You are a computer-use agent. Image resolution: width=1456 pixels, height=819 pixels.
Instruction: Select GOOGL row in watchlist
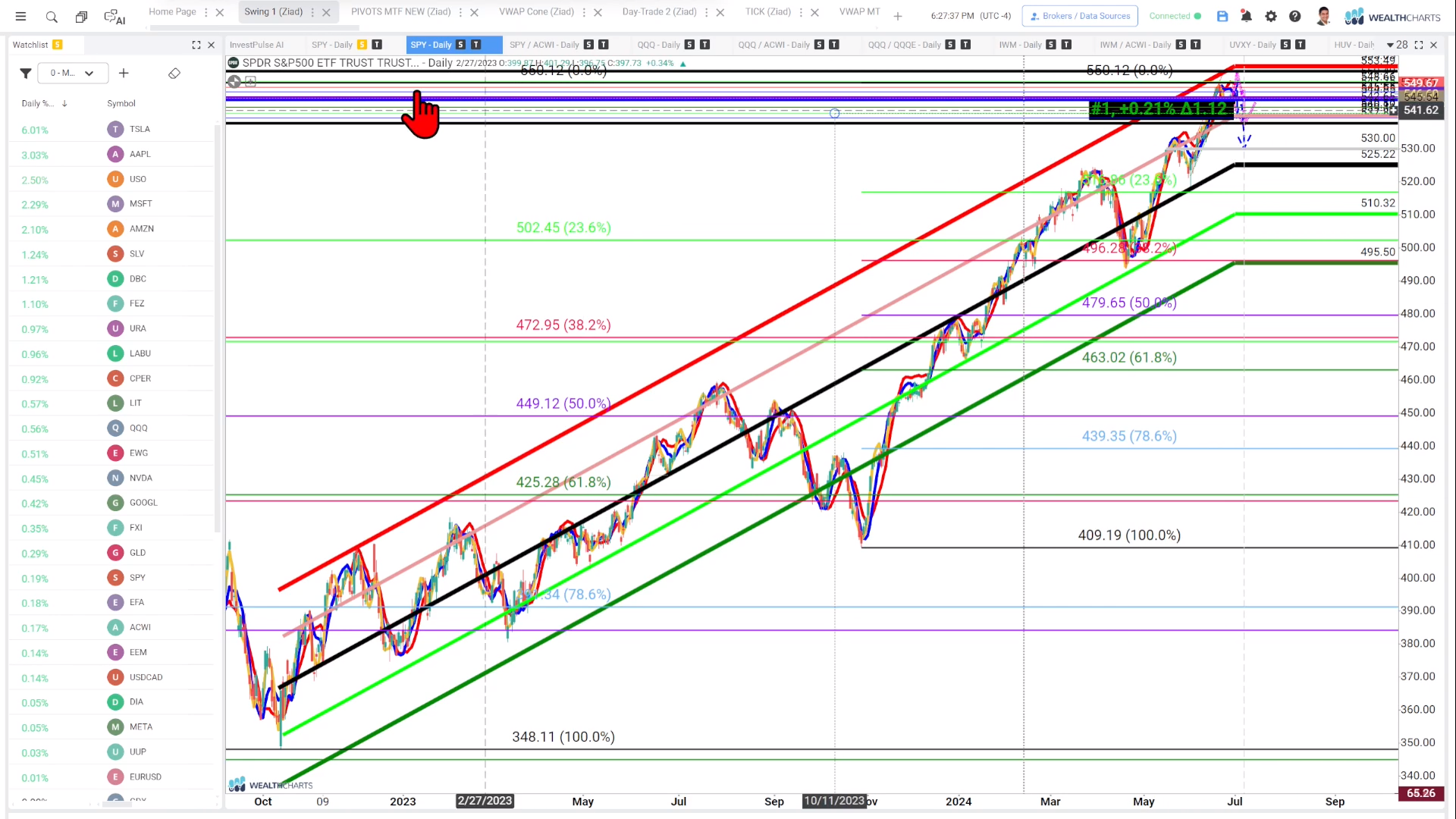click(111, 504)
